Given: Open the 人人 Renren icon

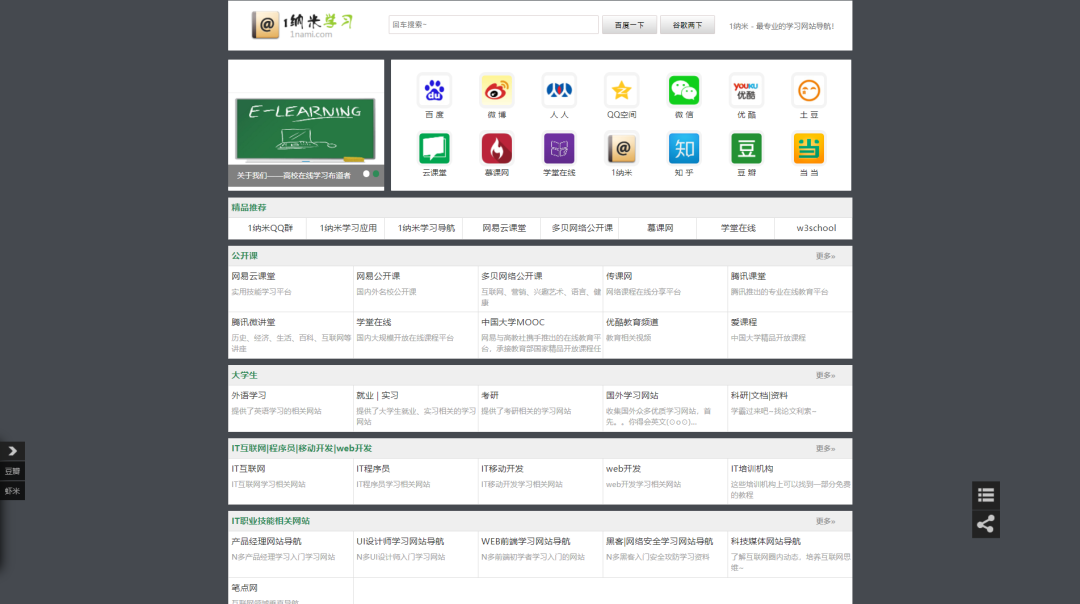Looking at the screenshot, I should tap(559, 90).
